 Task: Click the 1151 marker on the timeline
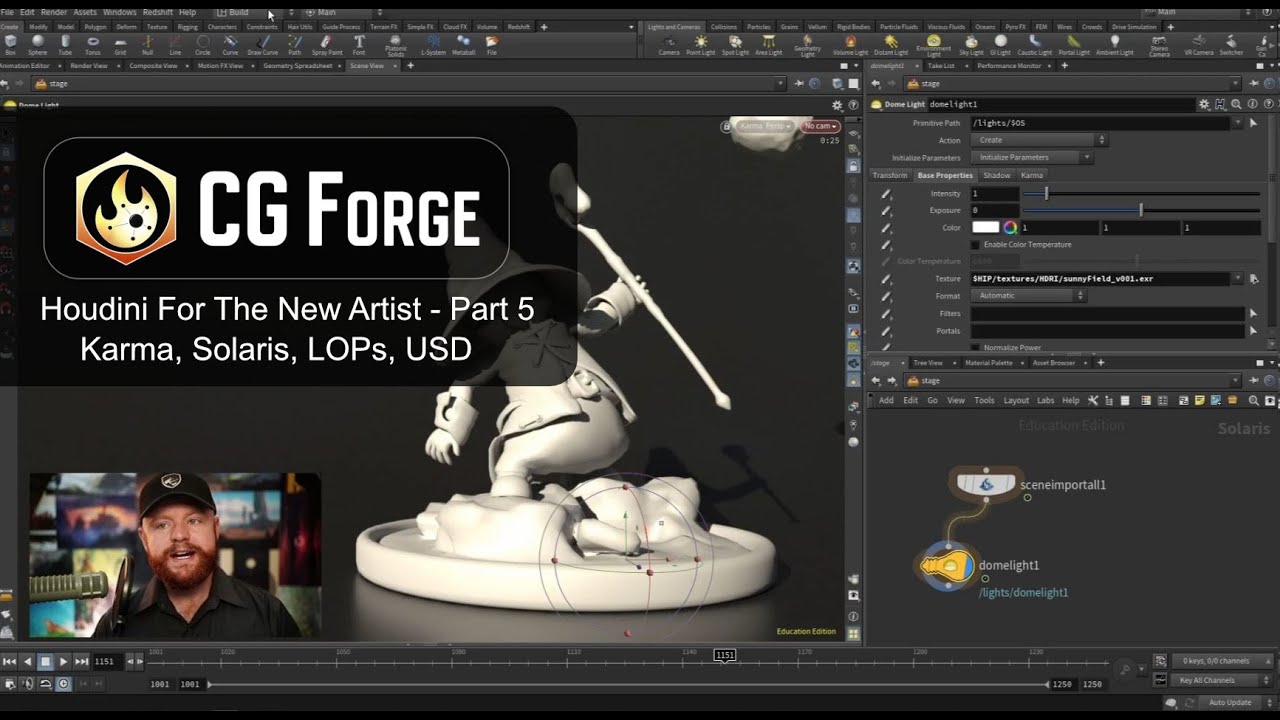725,655
